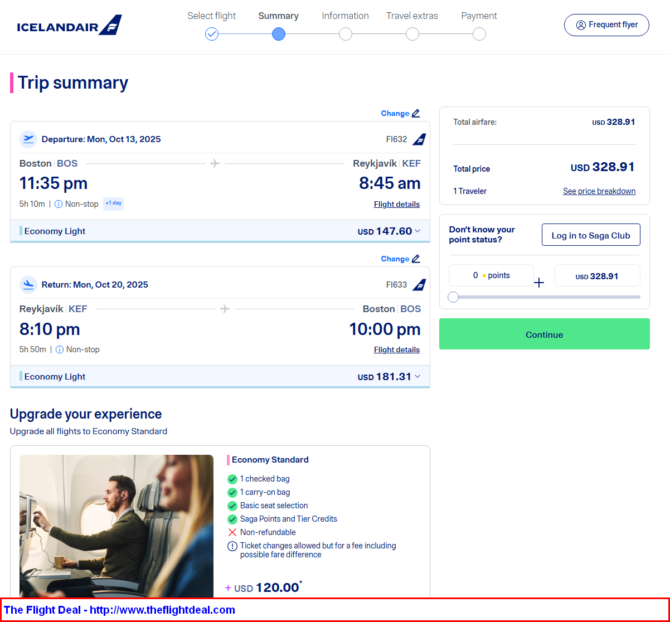Click the Select flight step label
Image resolution: width=670 pixels, height=622 pixels.
pyautogui.click(x=212, y=16)
